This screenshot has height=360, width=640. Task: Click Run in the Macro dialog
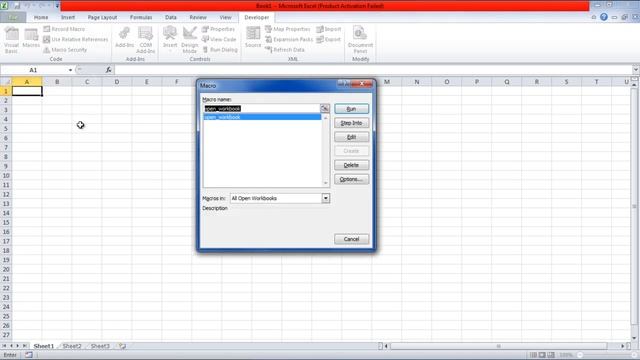(351, 109)
